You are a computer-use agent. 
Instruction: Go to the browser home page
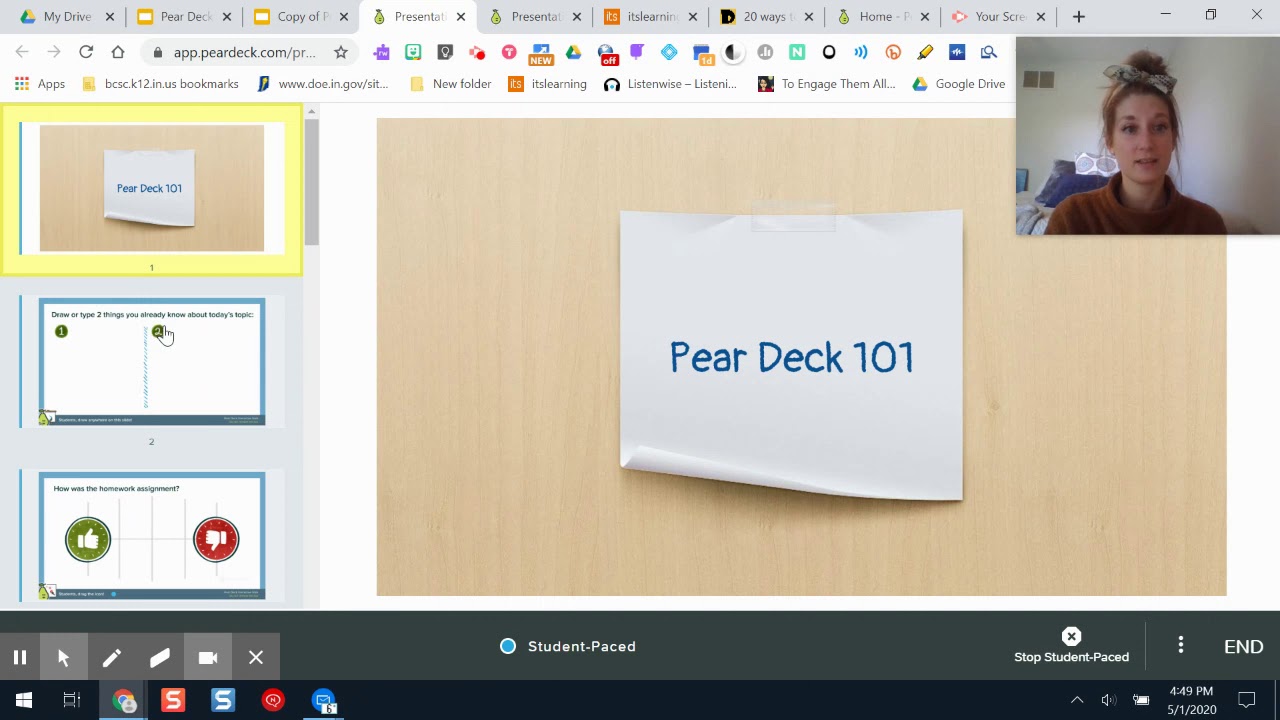[x=118, y=52]
